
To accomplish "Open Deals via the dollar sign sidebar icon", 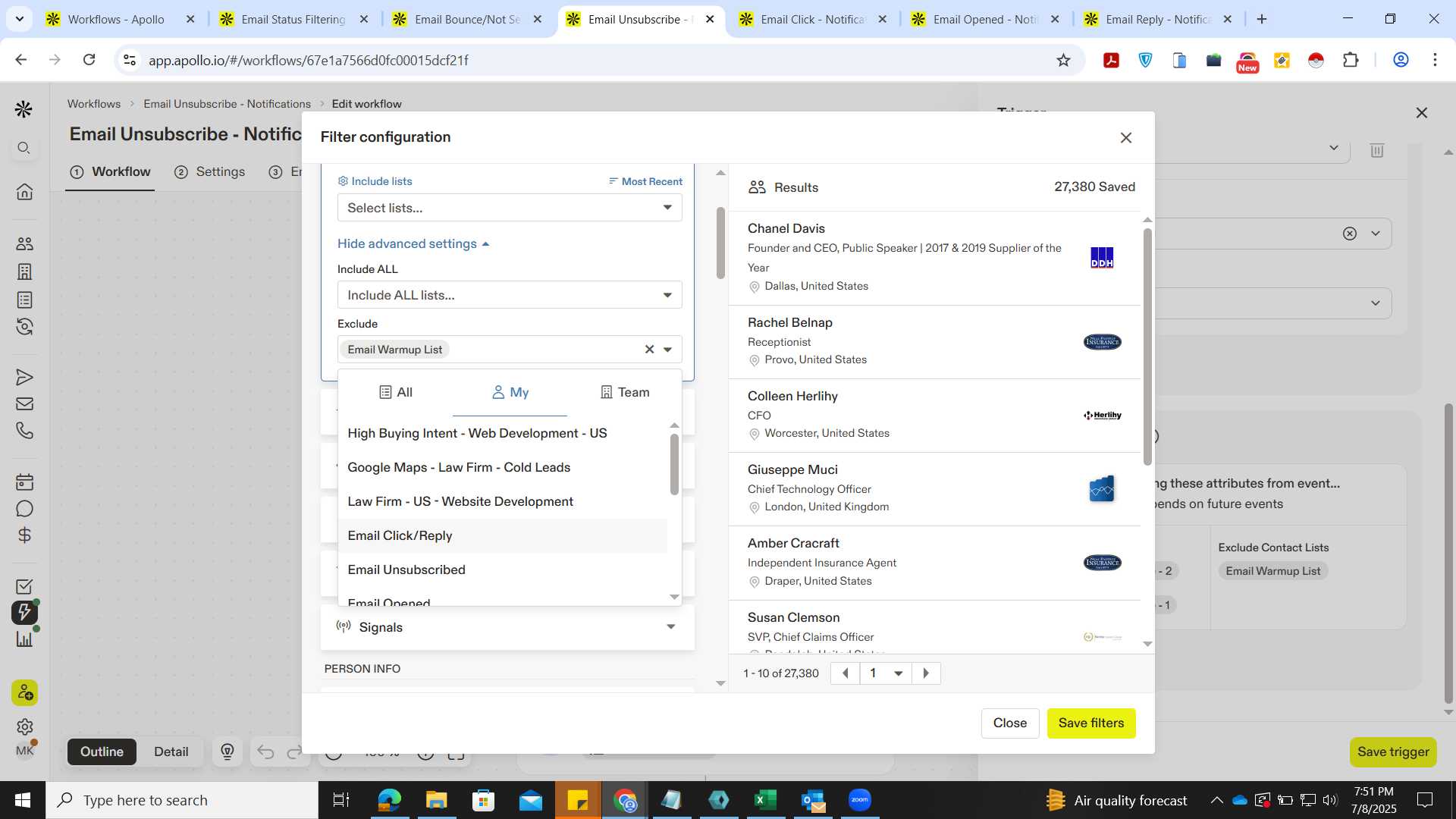I will click(24, 535).
